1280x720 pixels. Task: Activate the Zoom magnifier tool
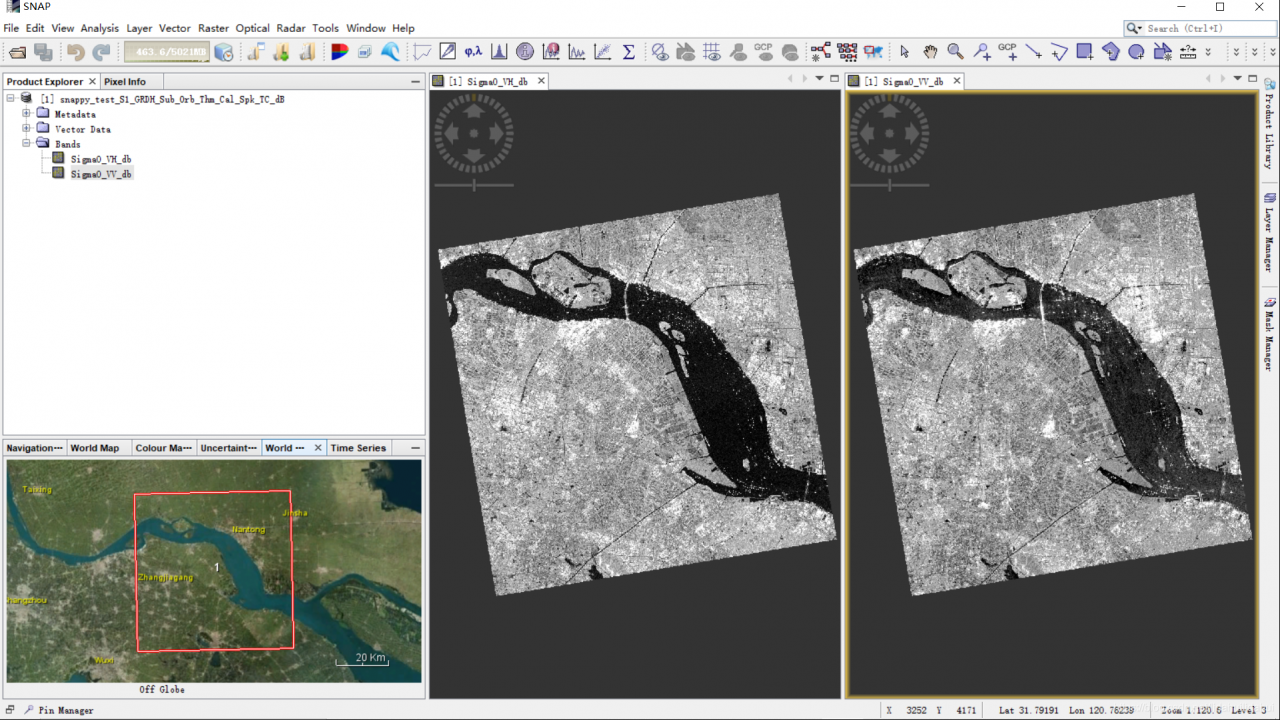coord(955,52)
